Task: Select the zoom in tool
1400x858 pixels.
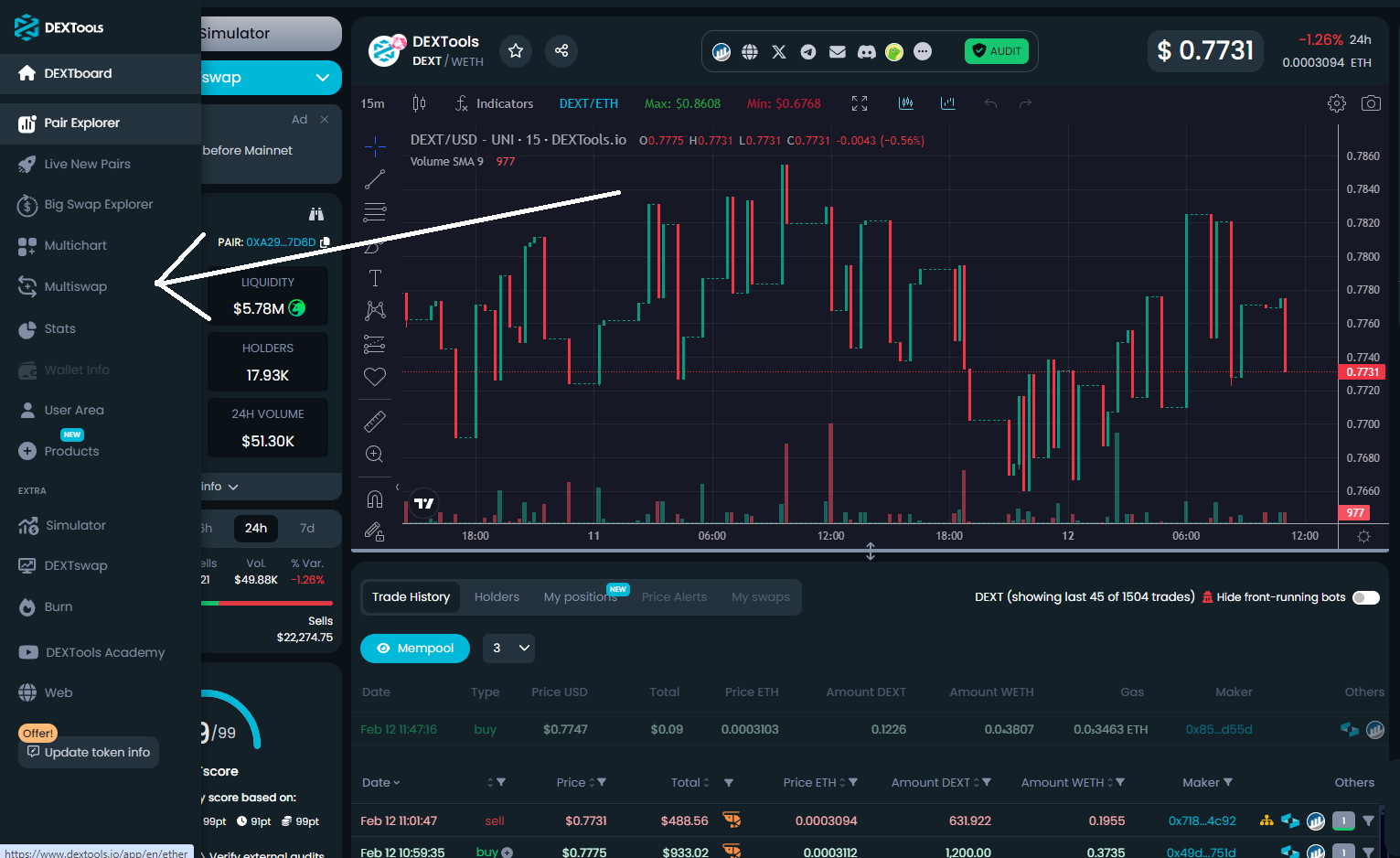Action: click(375, 454)
